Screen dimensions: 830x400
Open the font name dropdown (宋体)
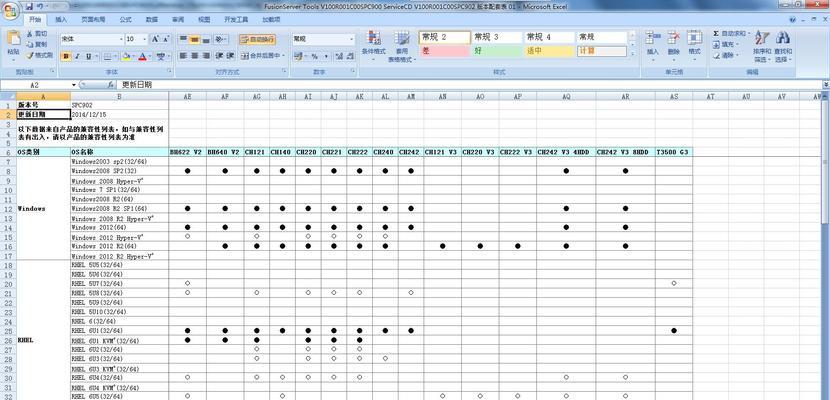pos(120,39)
